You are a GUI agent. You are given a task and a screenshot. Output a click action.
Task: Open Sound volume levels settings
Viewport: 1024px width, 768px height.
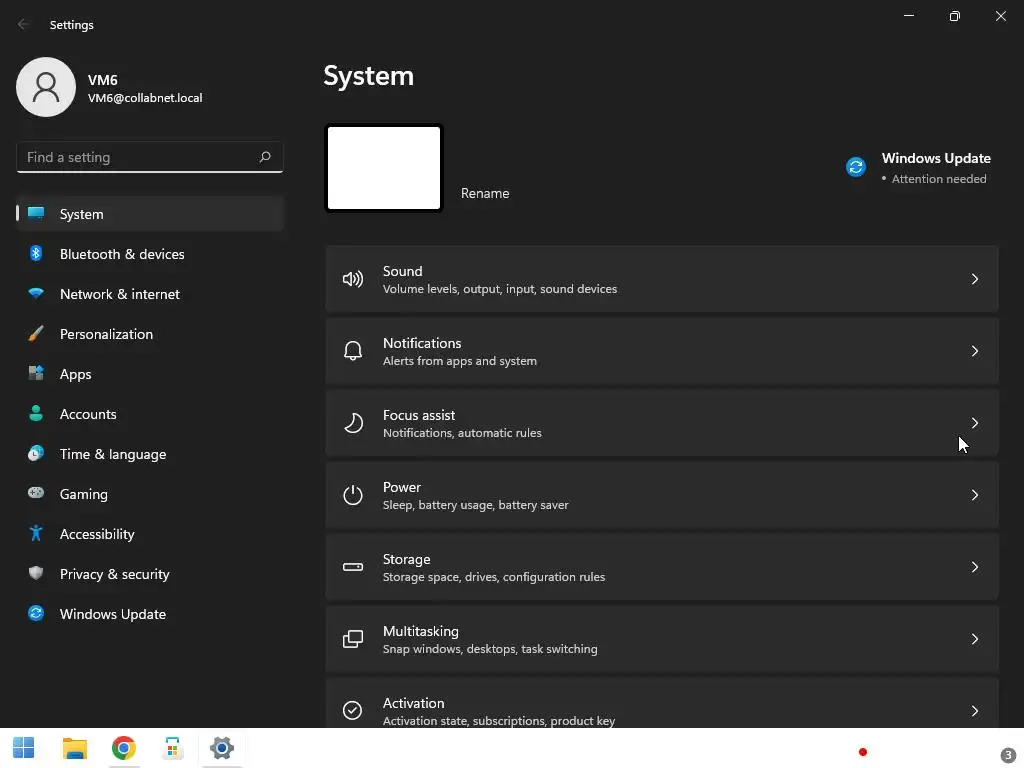click(662, 279)
